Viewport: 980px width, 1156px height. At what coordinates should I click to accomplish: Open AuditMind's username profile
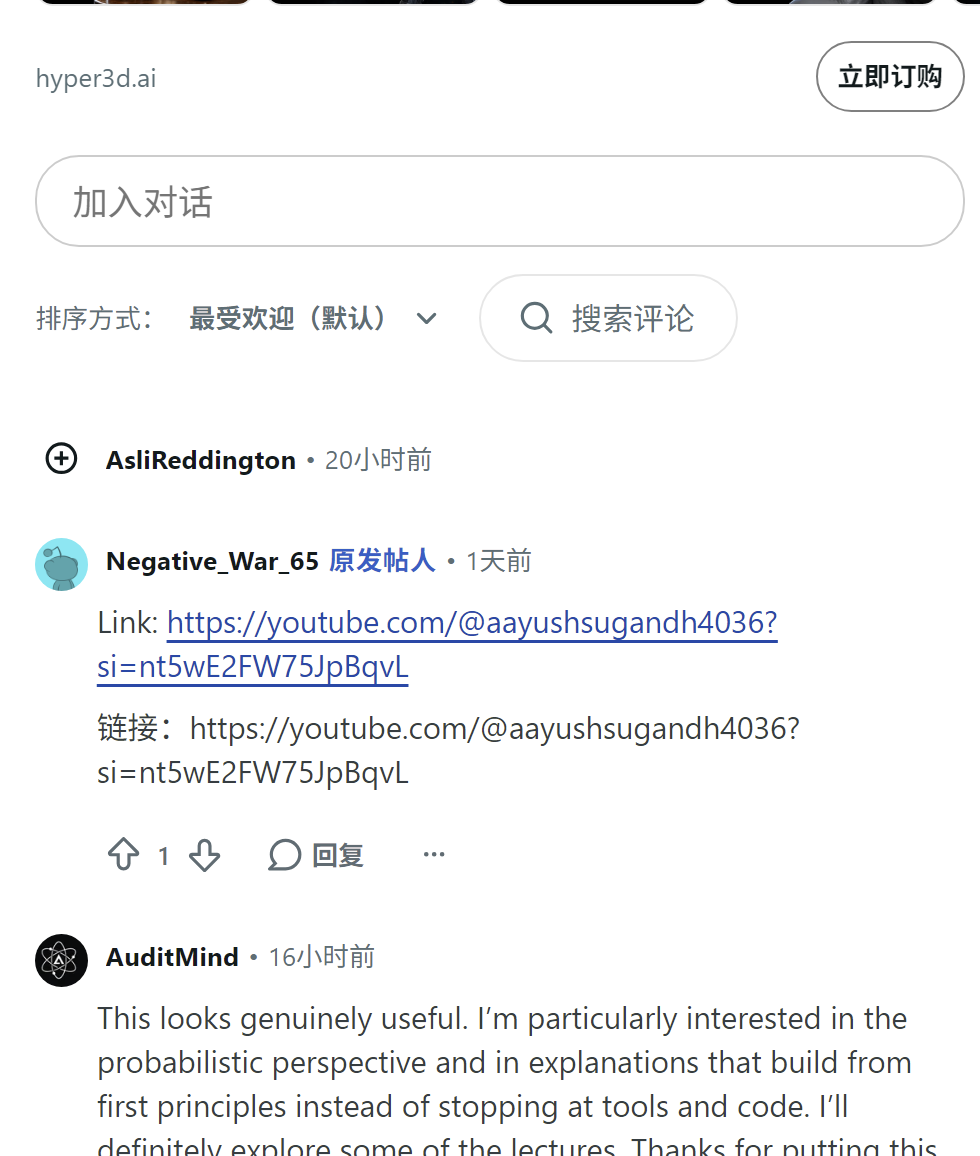point(173,957)
